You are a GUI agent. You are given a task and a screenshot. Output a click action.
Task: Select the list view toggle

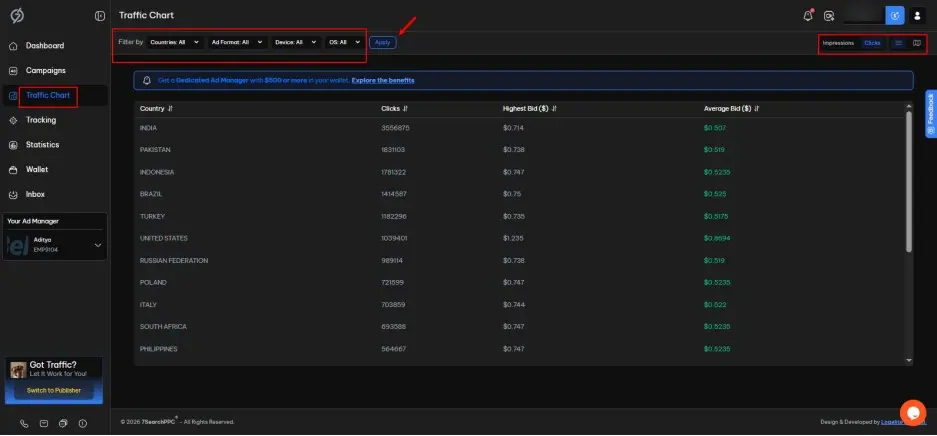coord(898,43)
